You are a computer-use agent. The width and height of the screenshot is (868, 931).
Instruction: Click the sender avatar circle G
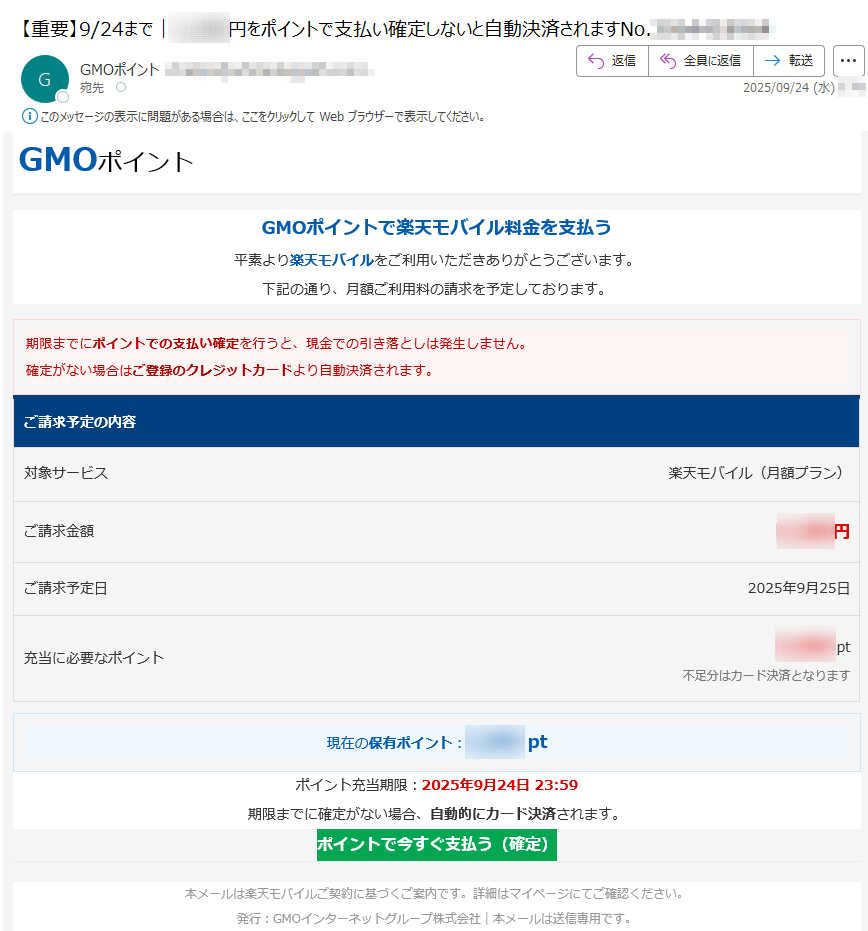44,80
